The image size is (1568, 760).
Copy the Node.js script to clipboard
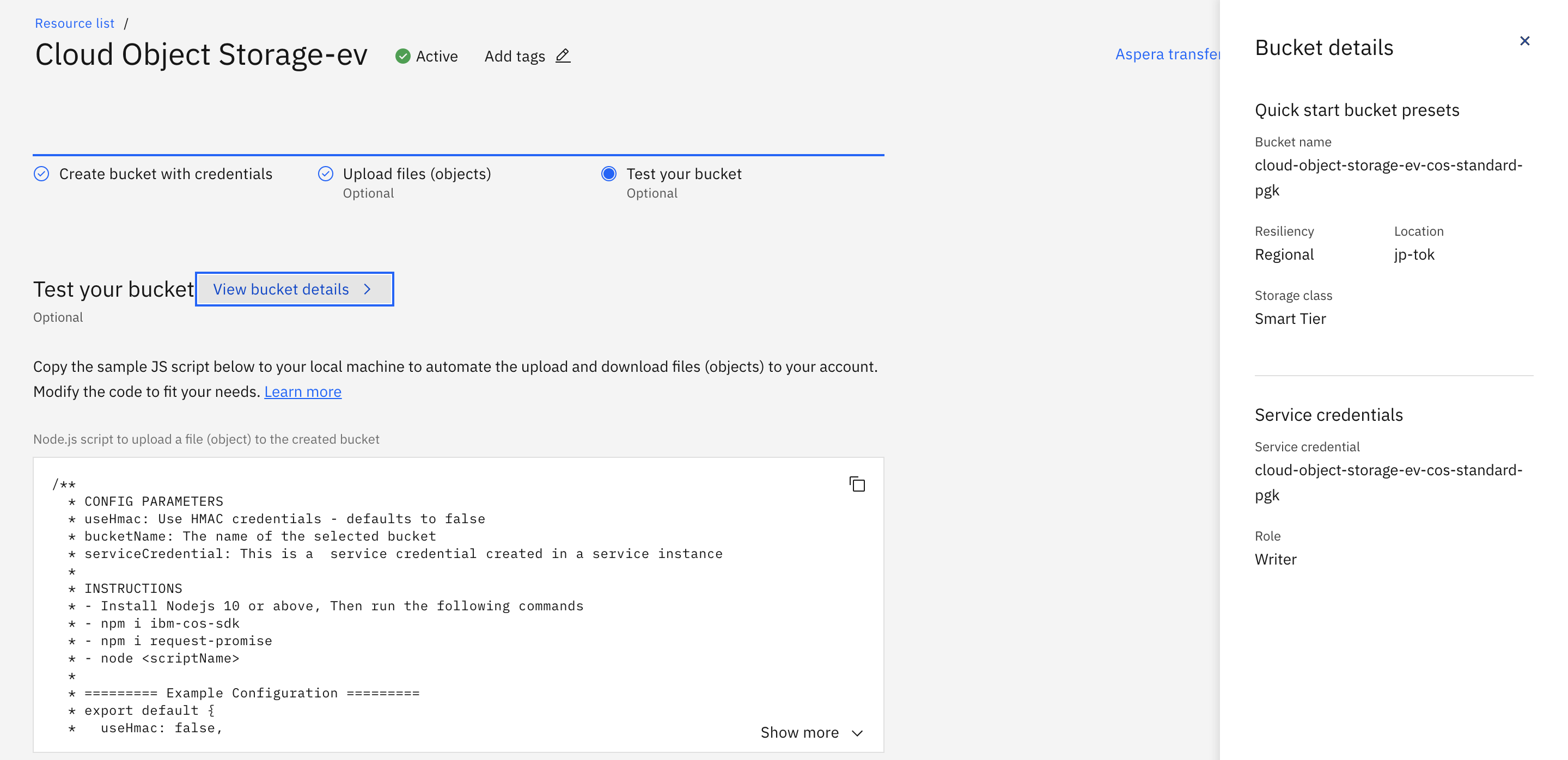point(857,485)
